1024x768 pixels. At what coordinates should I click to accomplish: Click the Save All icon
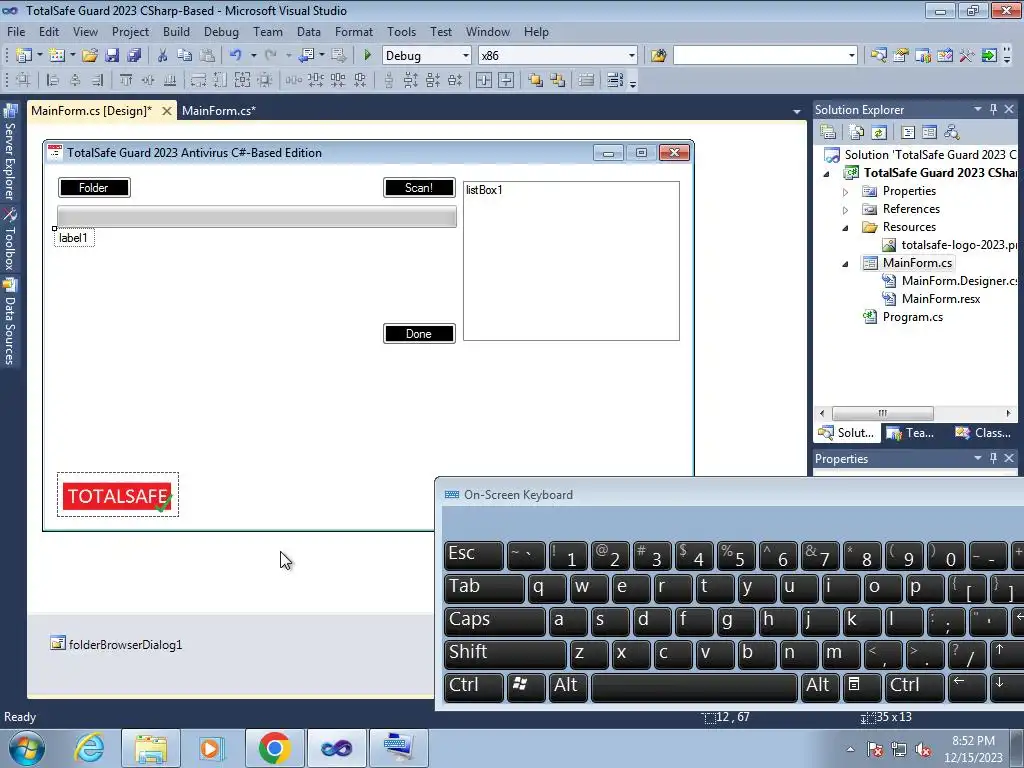134,56
